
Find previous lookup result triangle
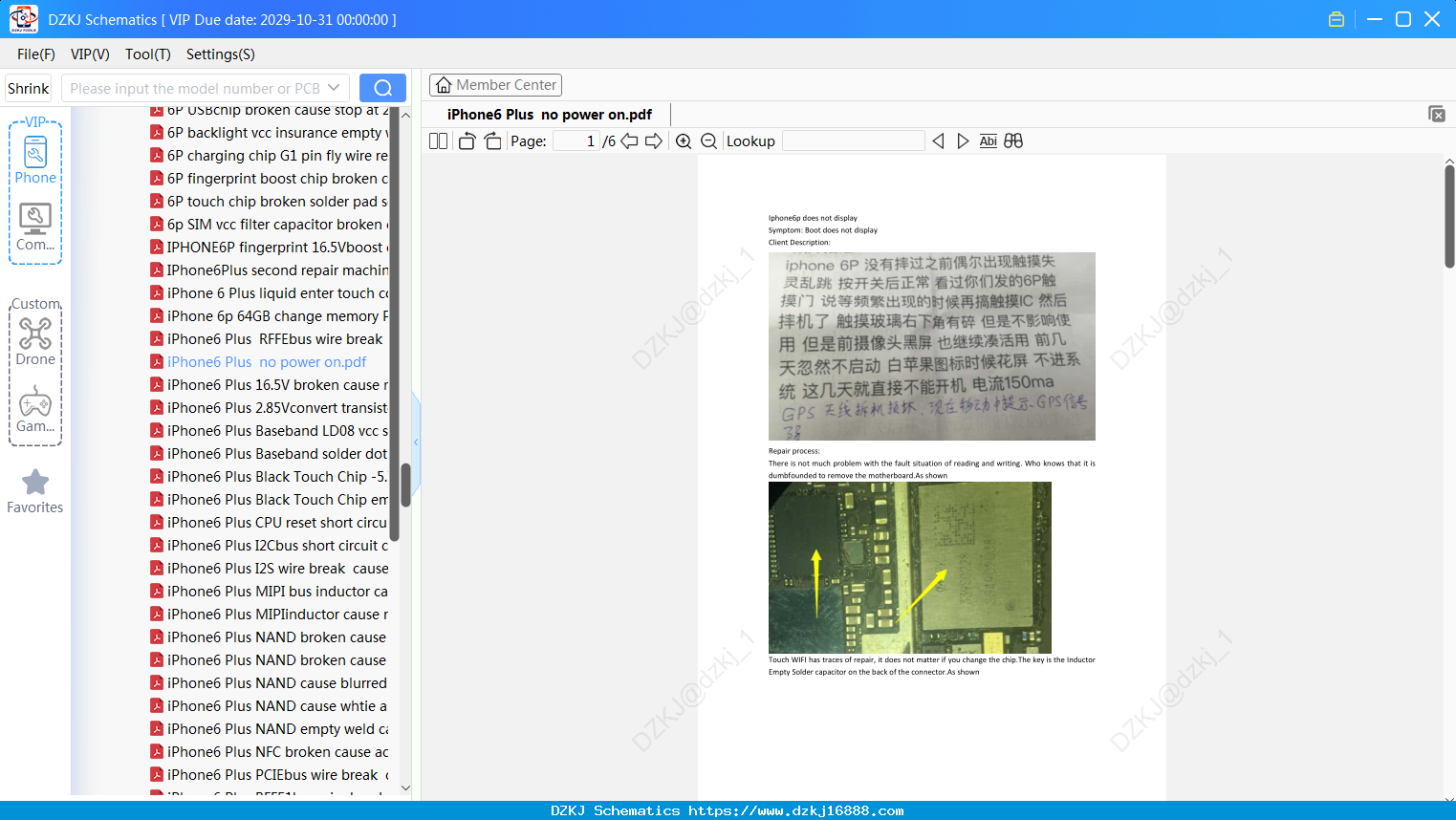coord(938,141)
